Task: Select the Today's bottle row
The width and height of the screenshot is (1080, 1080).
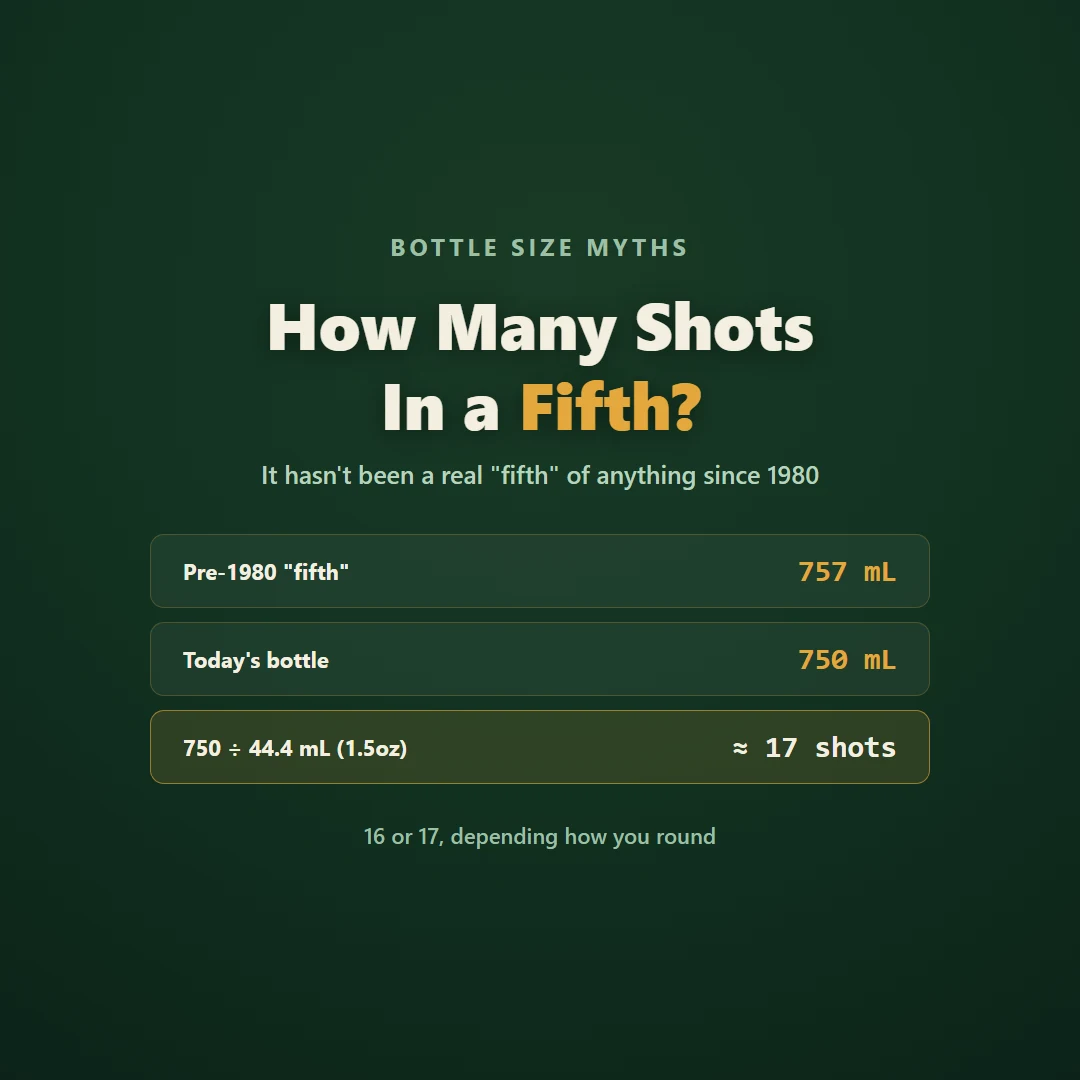Action: pos(540,659)
